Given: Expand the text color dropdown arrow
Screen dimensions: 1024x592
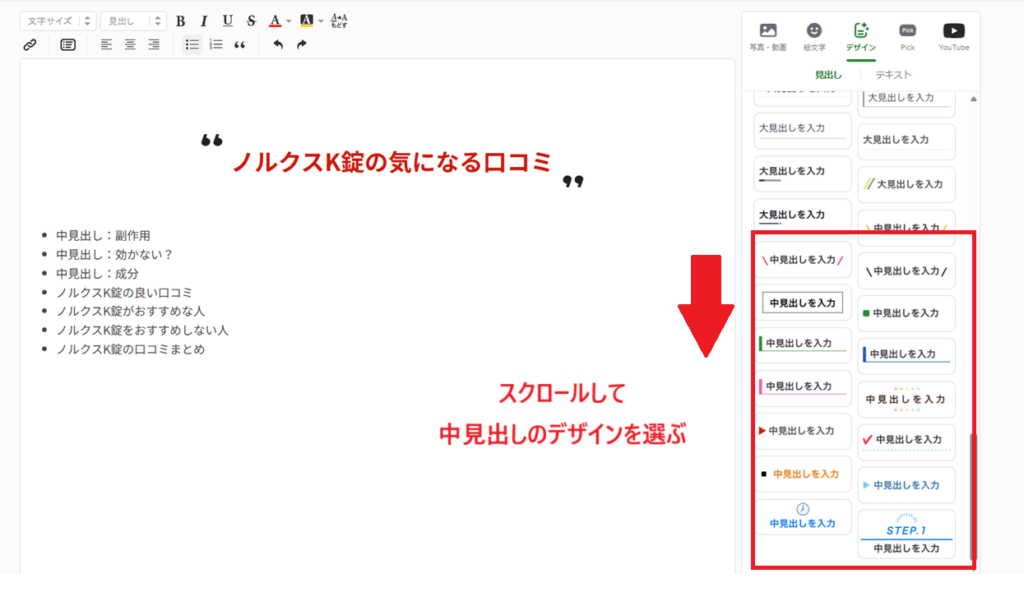Looking at the screenshot, I should pos(289,21).
